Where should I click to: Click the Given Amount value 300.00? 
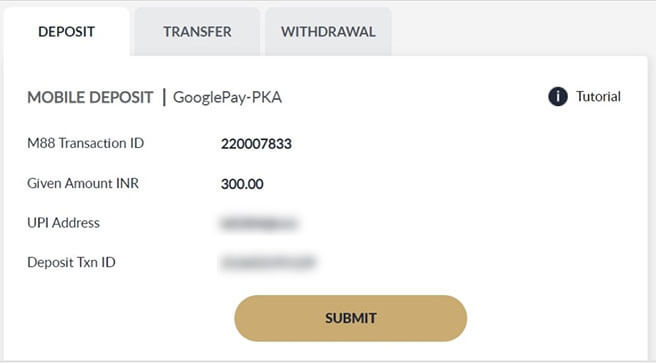point(242,184)
